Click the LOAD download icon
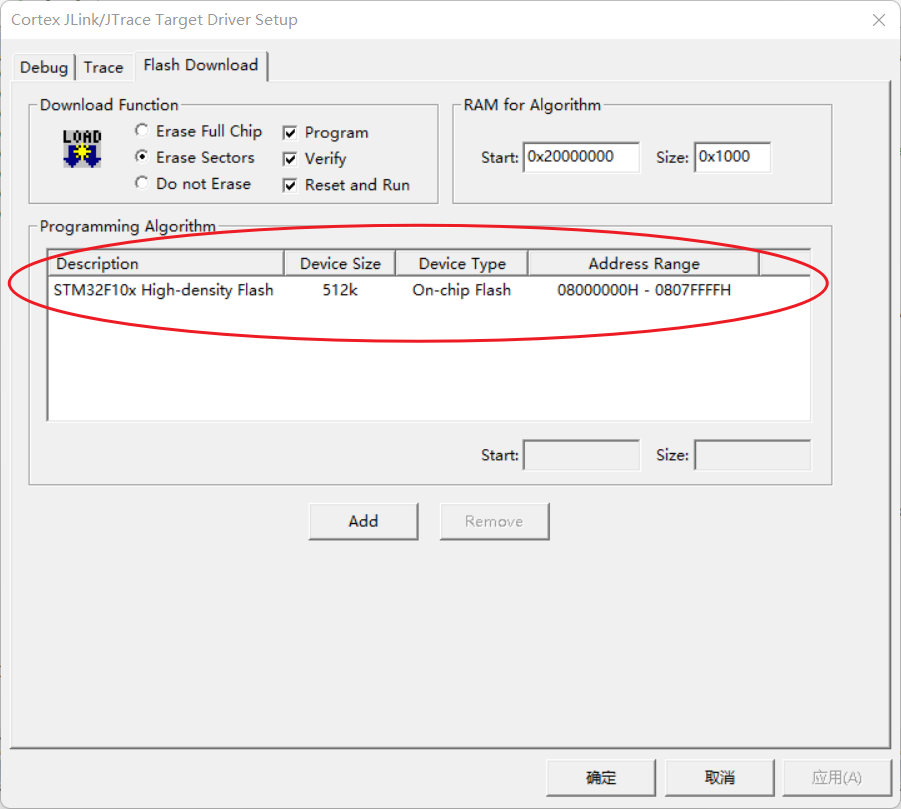 82,150
